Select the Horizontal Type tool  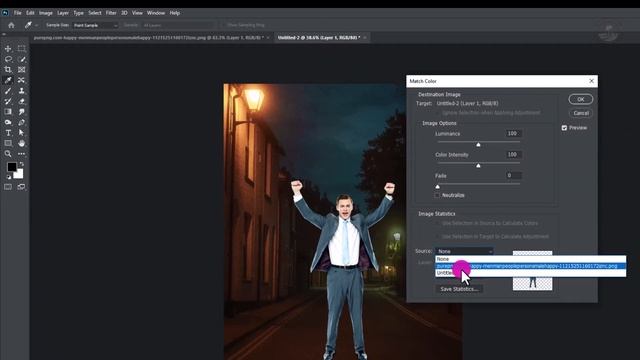(8, 133)
